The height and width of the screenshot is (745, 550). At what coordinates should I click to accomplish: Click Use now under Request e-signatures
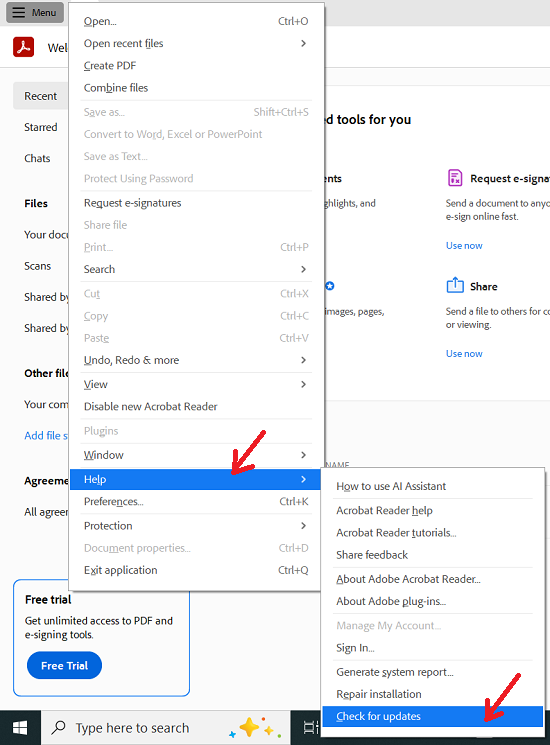(x=464, y=246)
